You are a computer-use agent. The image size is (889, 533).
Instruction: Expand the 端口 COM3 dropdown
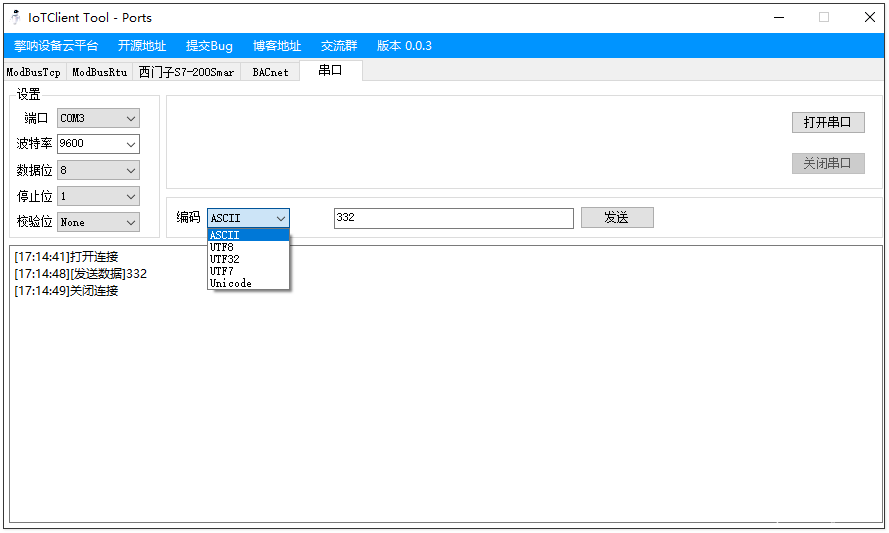pyautogui.click(x=98, y=118)
